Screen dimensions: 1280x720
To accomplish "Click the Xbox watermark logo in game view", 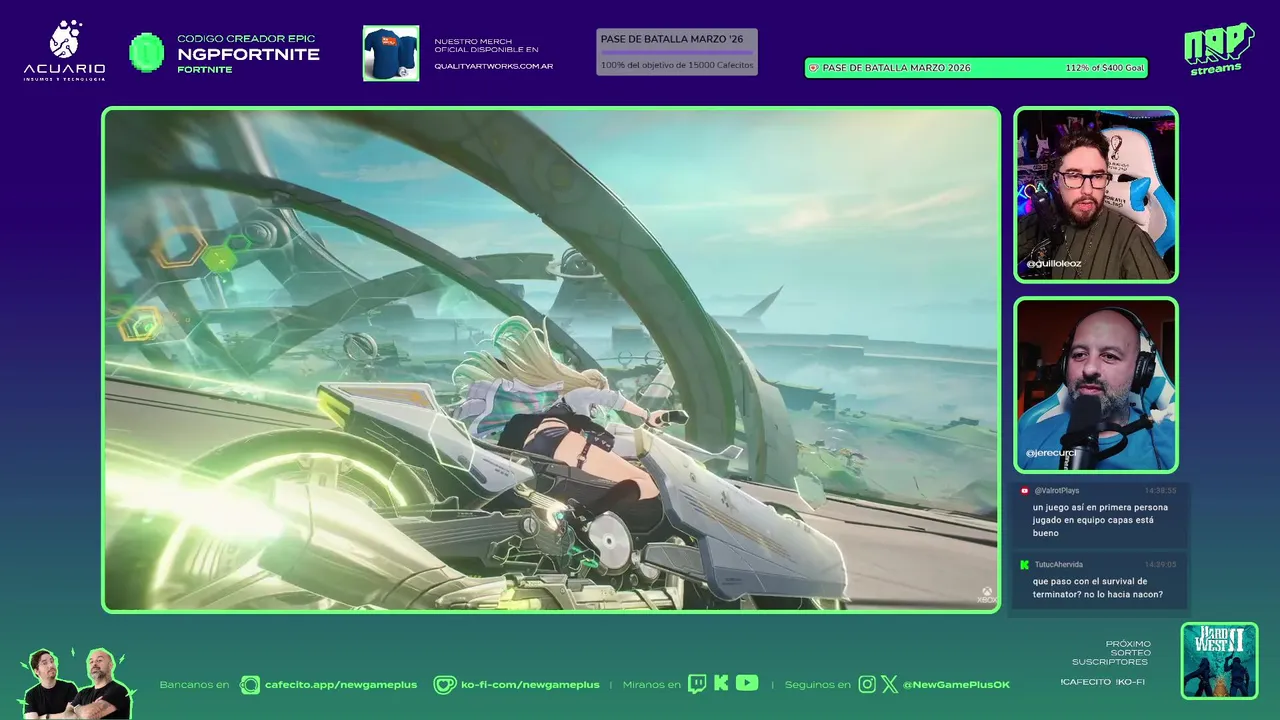I will point(987,594).
